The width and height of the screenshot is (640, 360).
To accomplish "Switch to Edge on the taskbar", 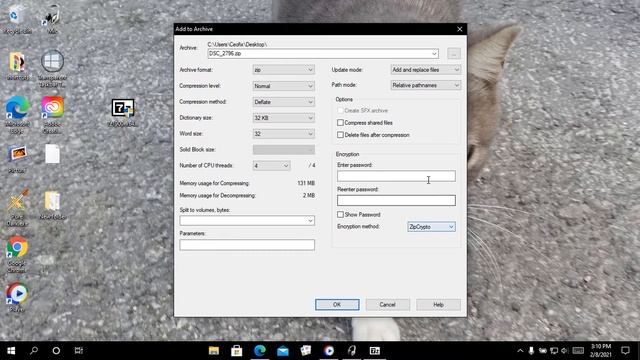I will [x=260, y=351].
